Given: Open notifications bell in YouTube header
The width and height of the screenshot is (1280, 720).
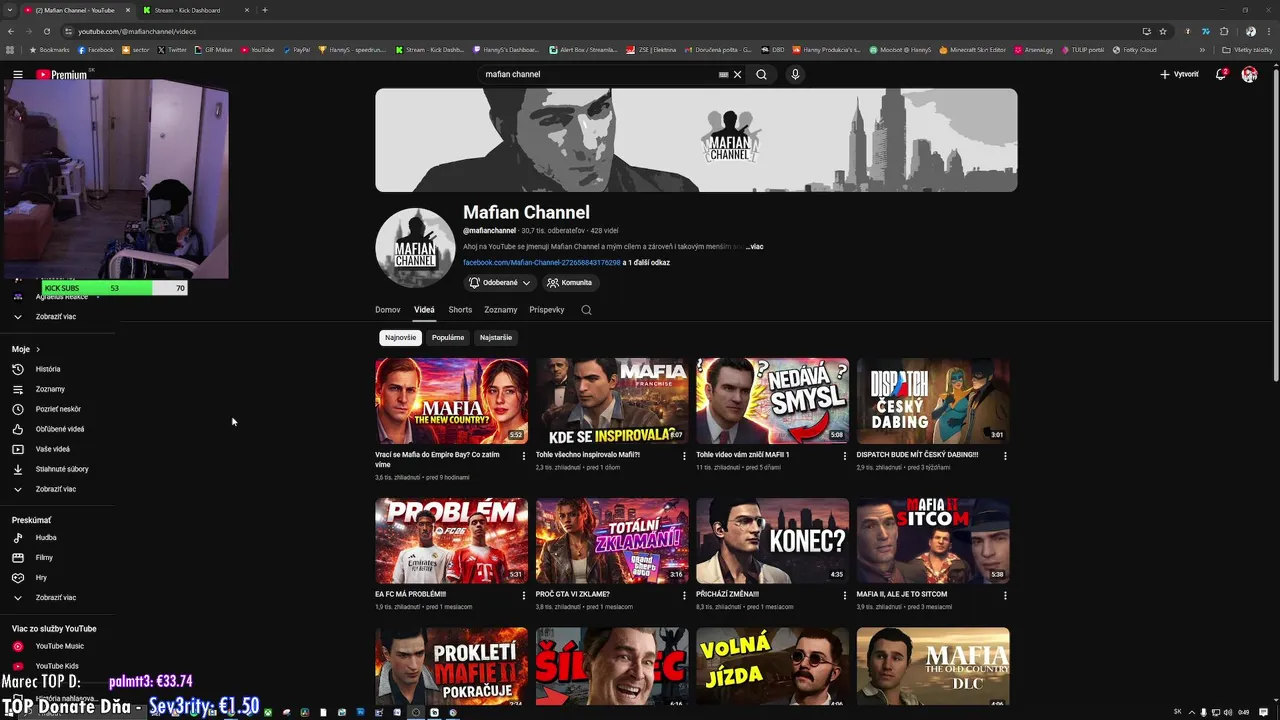Looking at the screenshot, I should click(x=1220, y=74).
